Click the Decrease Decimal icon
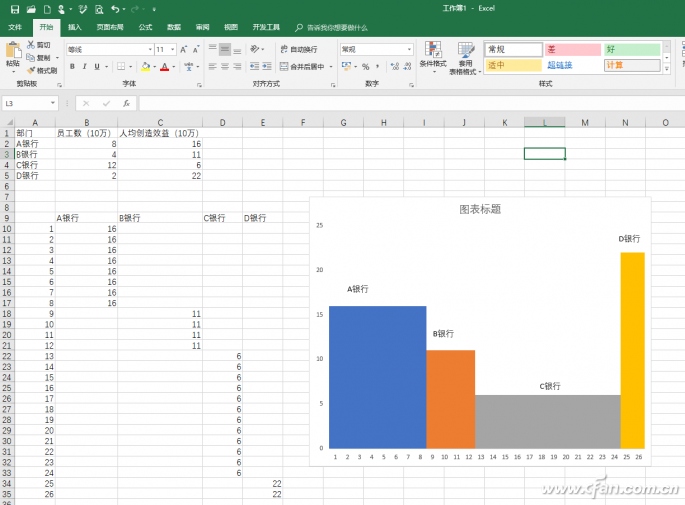The image size is (685, 505). click(x=407, y=66)
